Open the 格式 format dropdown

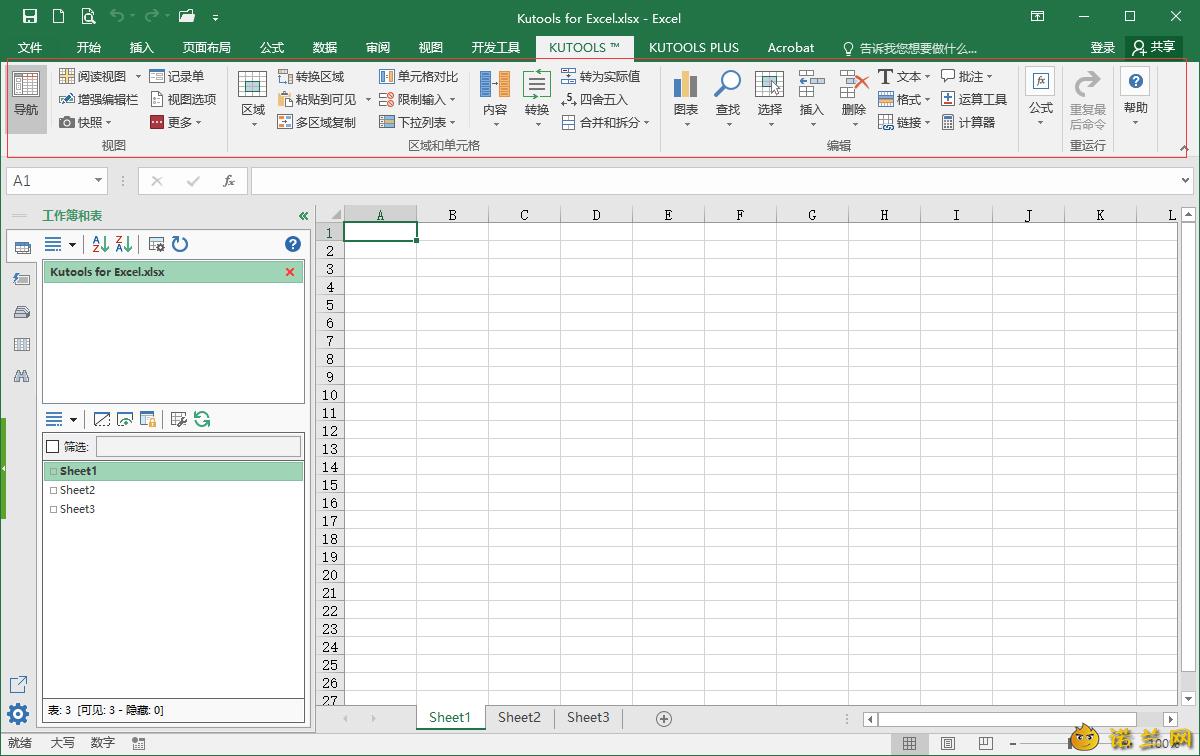[x=904, y=99]
